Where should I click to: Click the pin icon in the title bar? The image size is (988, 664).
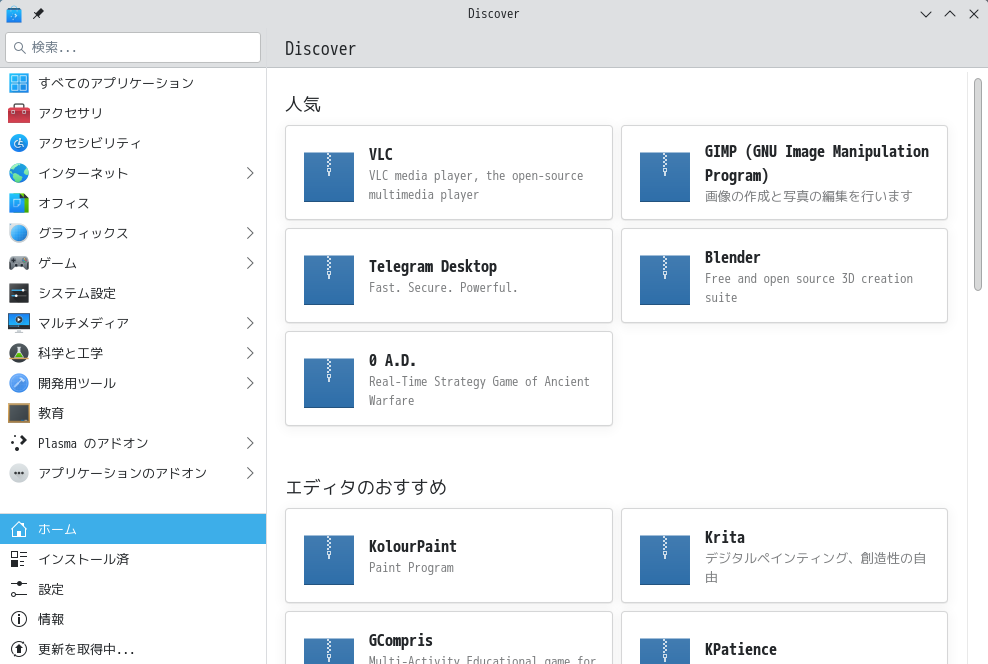click(x=38, y=14)
